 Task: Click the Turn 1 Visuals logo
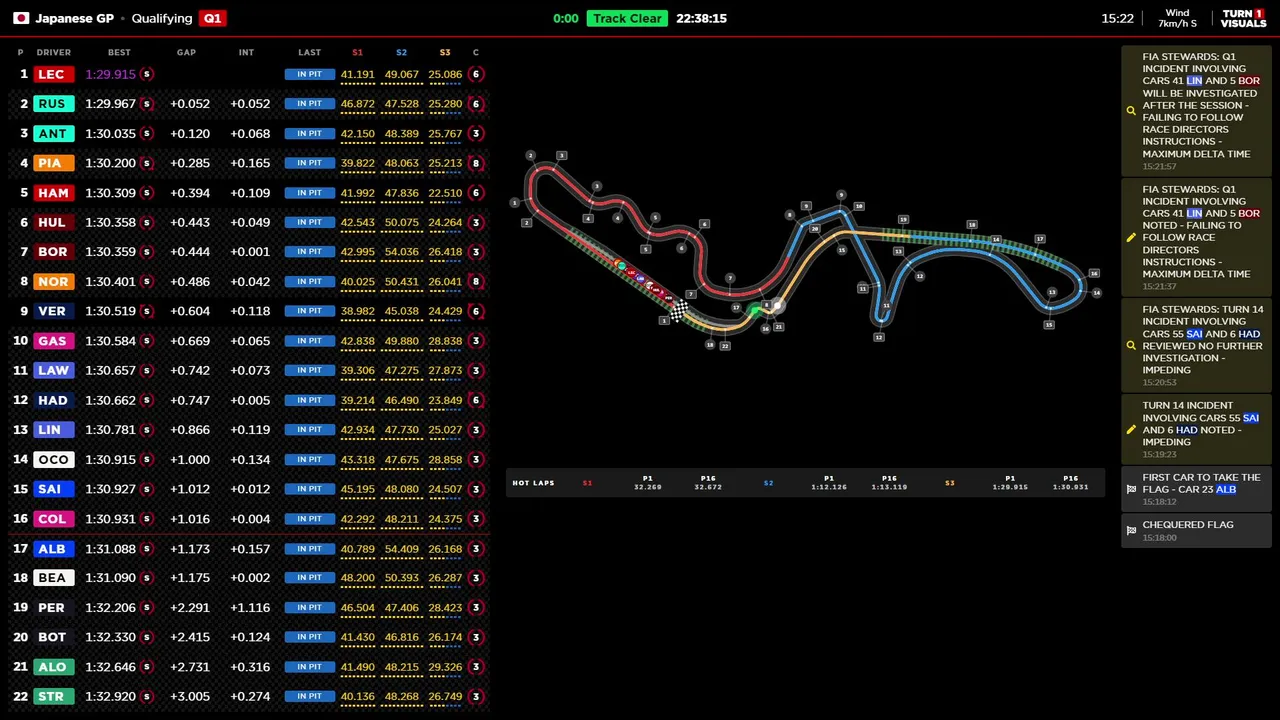(x=1243, y=18)
